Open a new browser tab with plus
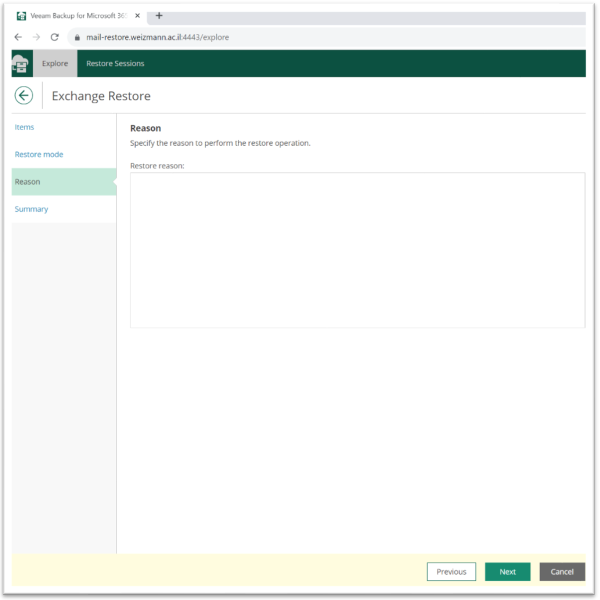Viewport: 600px width, 600px height. point(159,16)
